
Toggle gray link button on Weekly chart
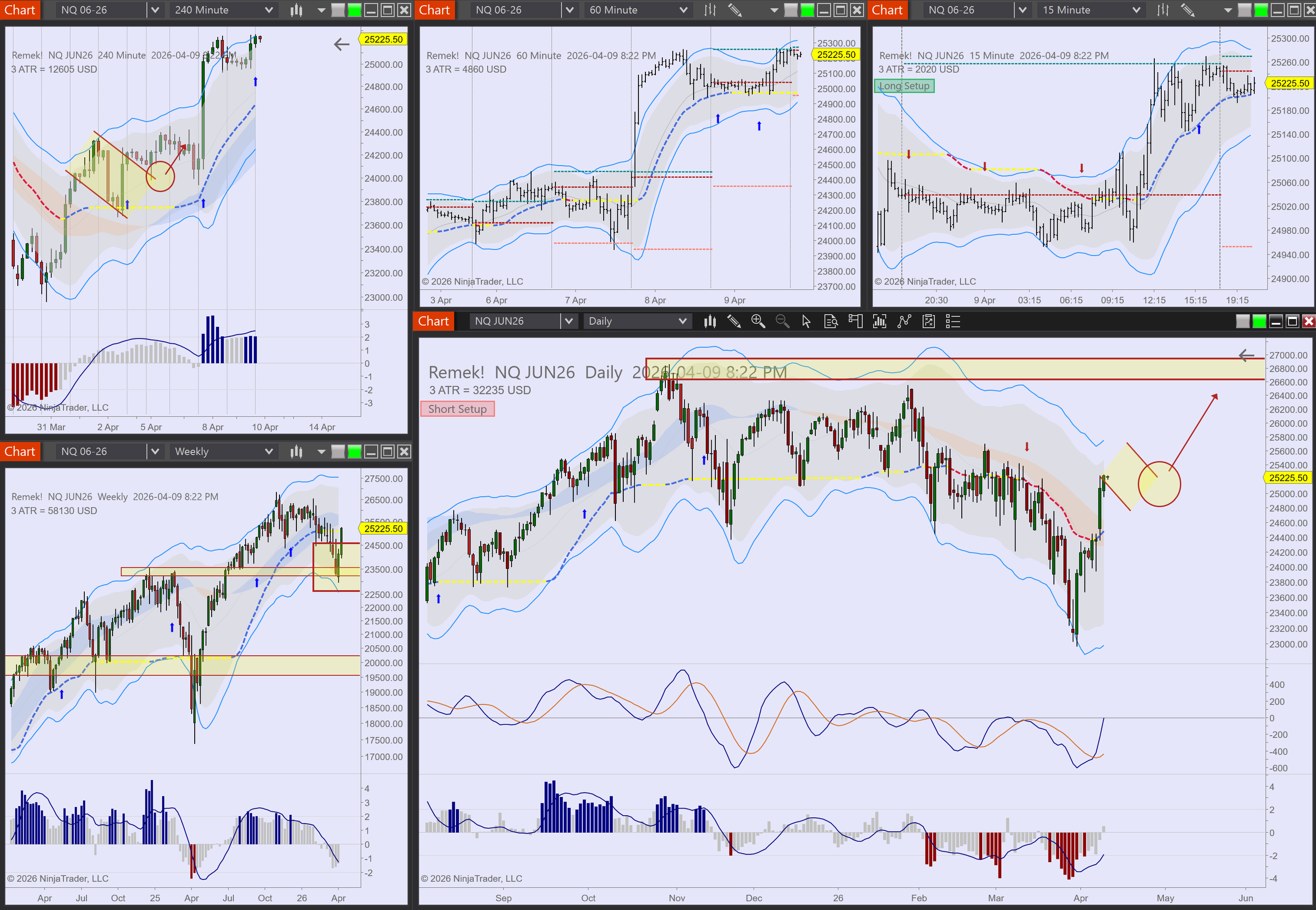click(338, 452)
